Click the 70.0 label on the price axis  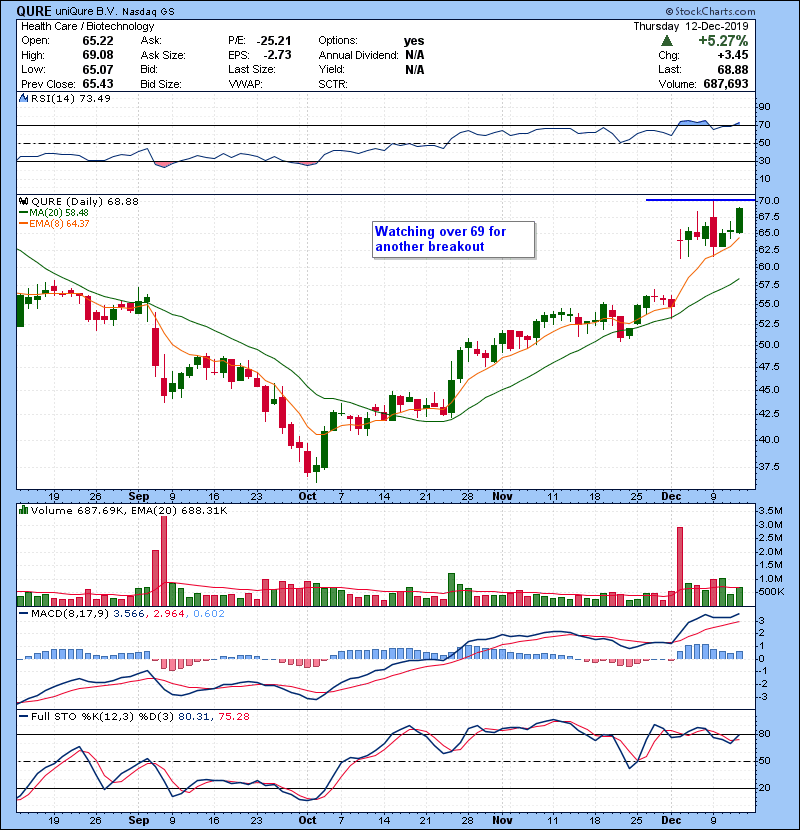pyautogui.click(x=768, y=201)
